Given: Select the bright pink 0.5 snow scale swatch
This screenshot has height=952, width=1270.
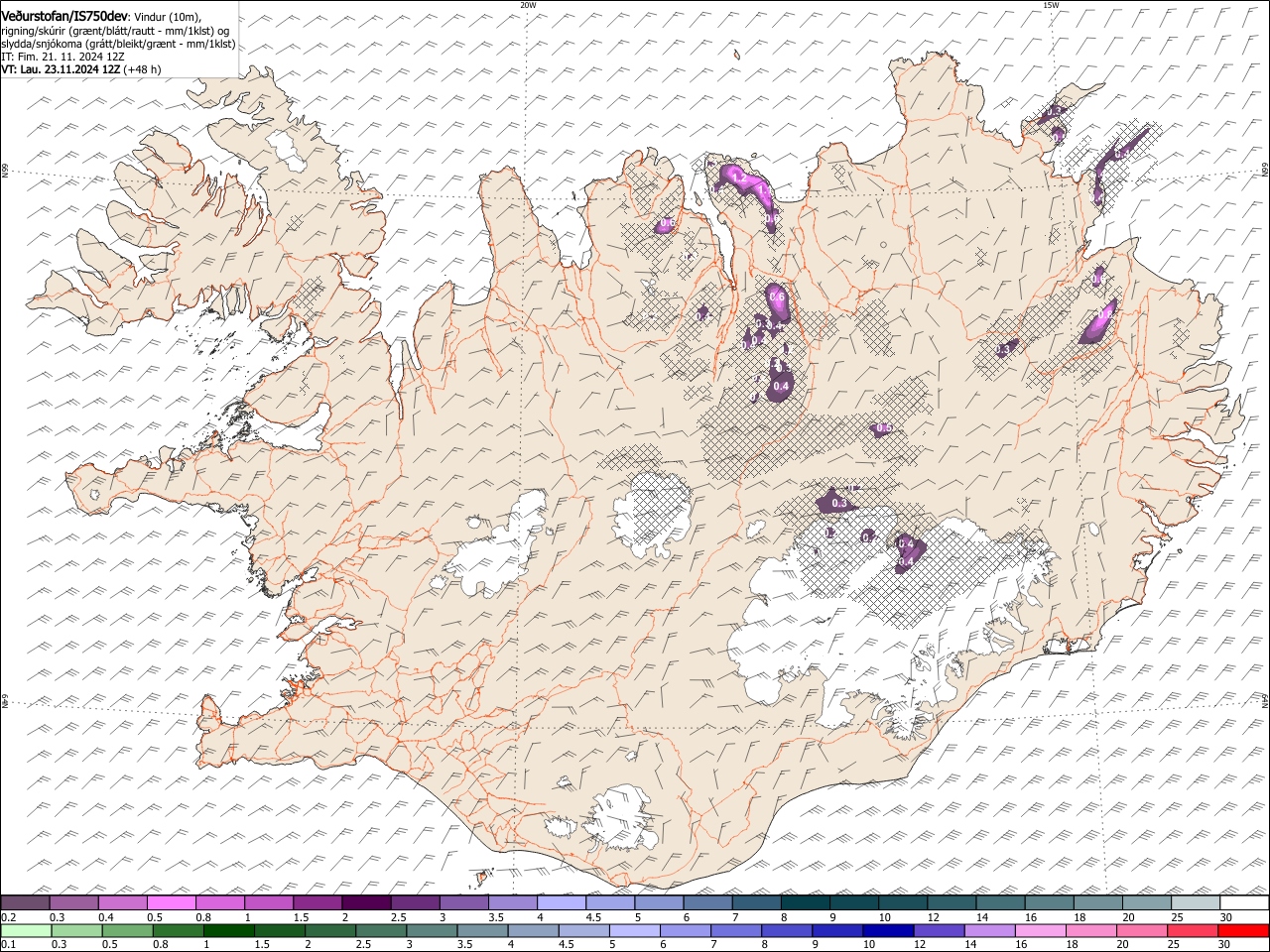Looking at the screenshot, I should tap(171, 903).
